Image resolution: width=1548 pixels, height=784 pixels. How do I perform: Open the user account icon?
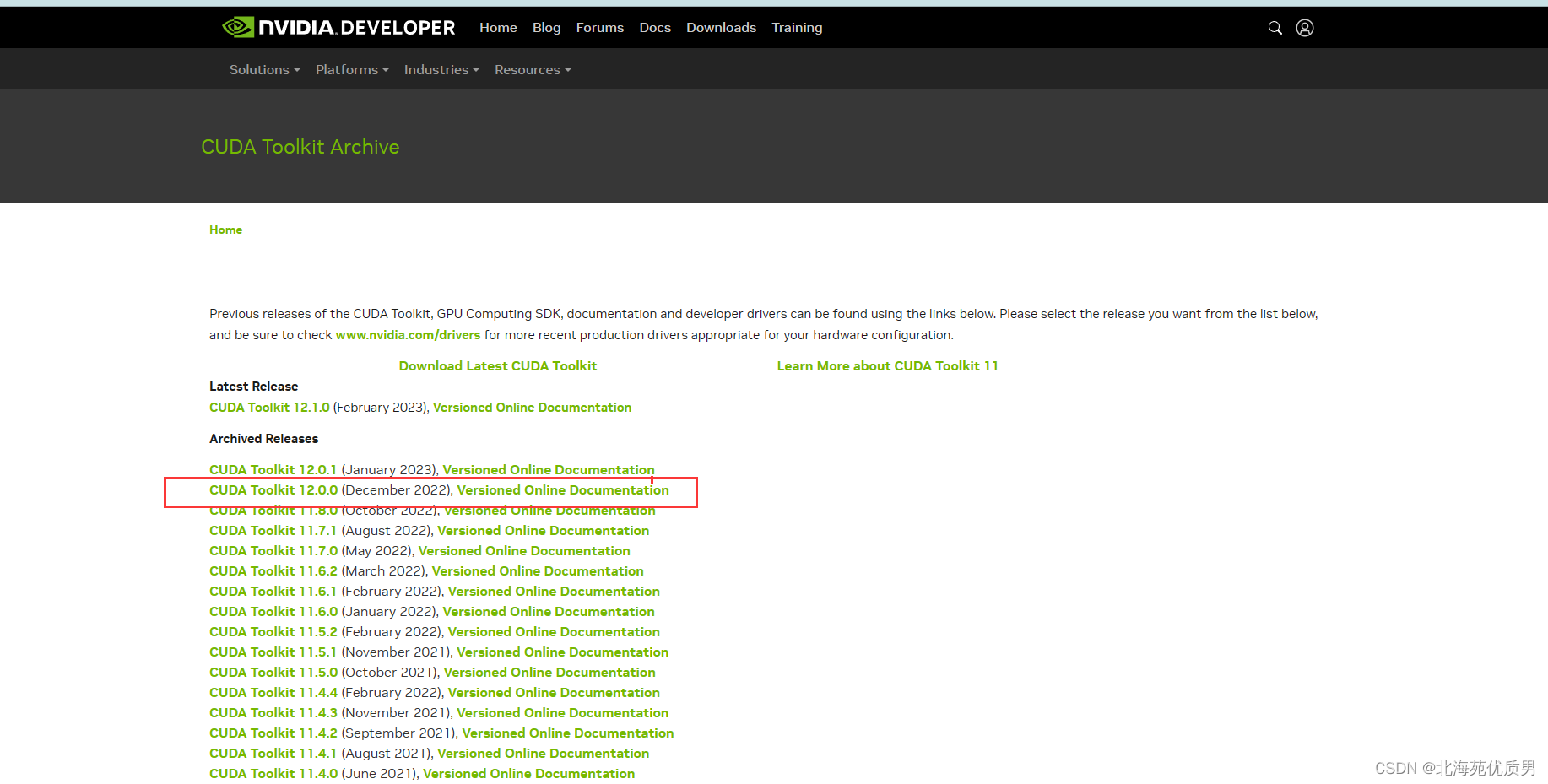click(x=1305, y=28)
